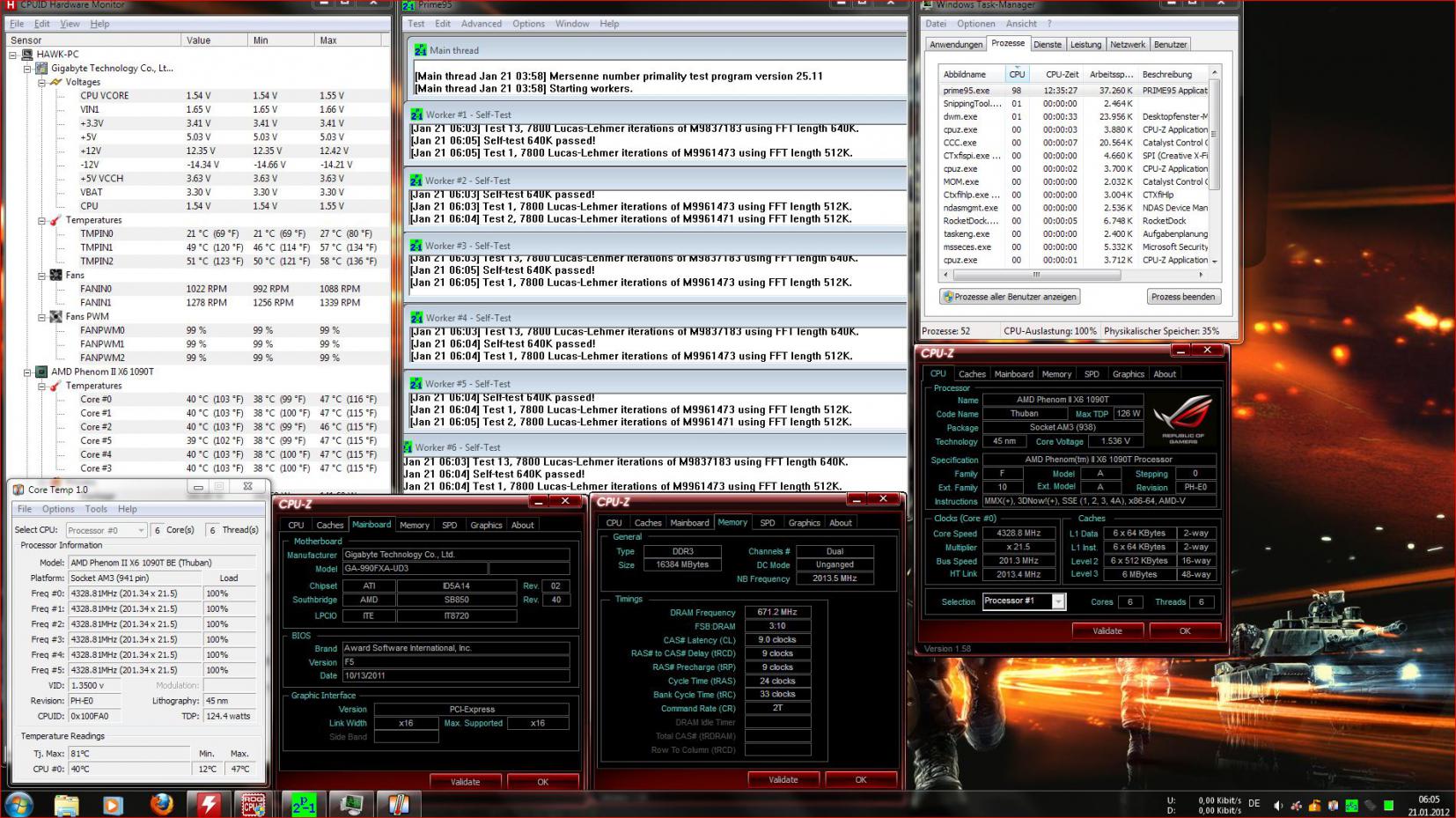Click the Task Manager horizontal scrollbar
The height and width of the screenshot is (818, 1456).
[x=1074, y=275]
